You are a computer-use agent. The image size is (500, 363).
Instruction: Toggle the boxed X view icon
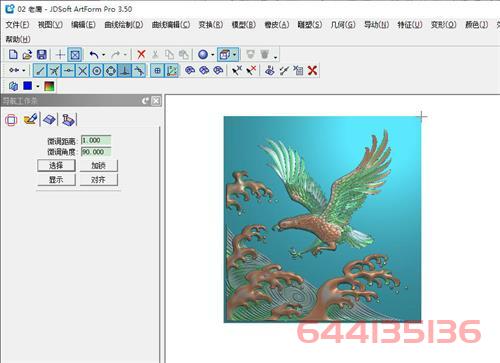(x=75, y=55)
